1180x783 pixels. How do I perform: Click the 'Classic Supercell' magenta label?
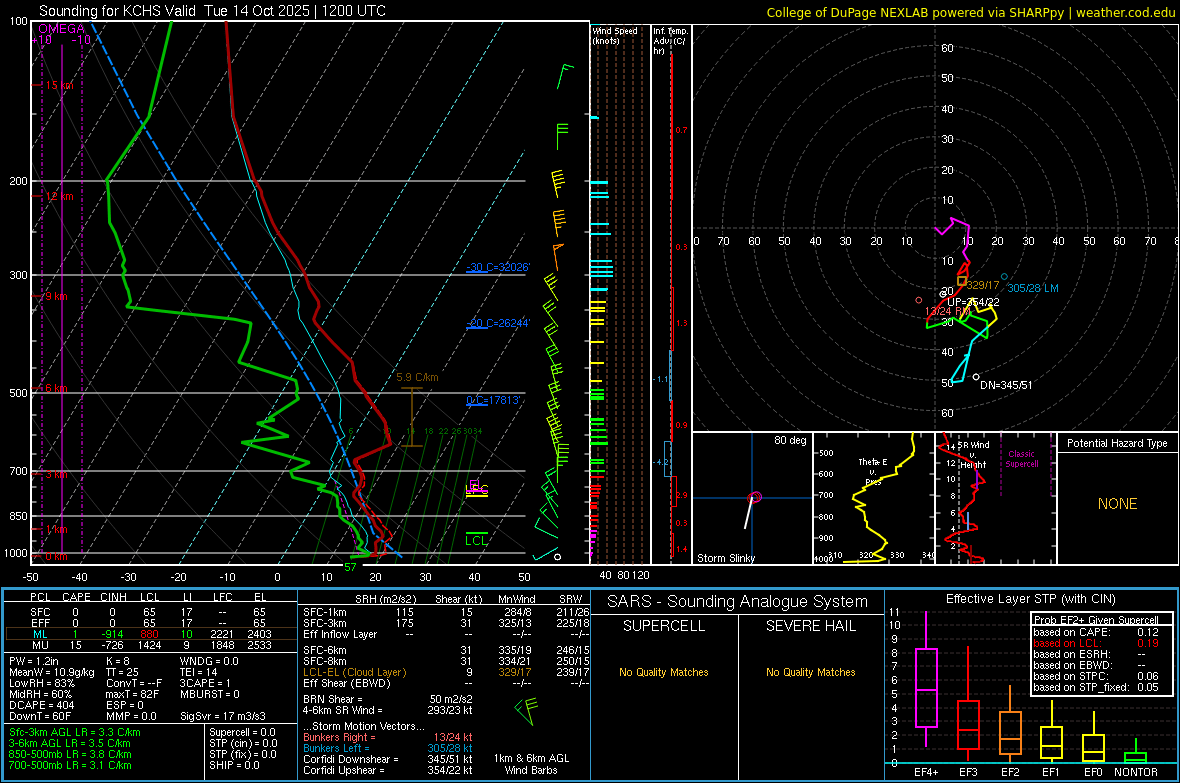[1022, 459]
